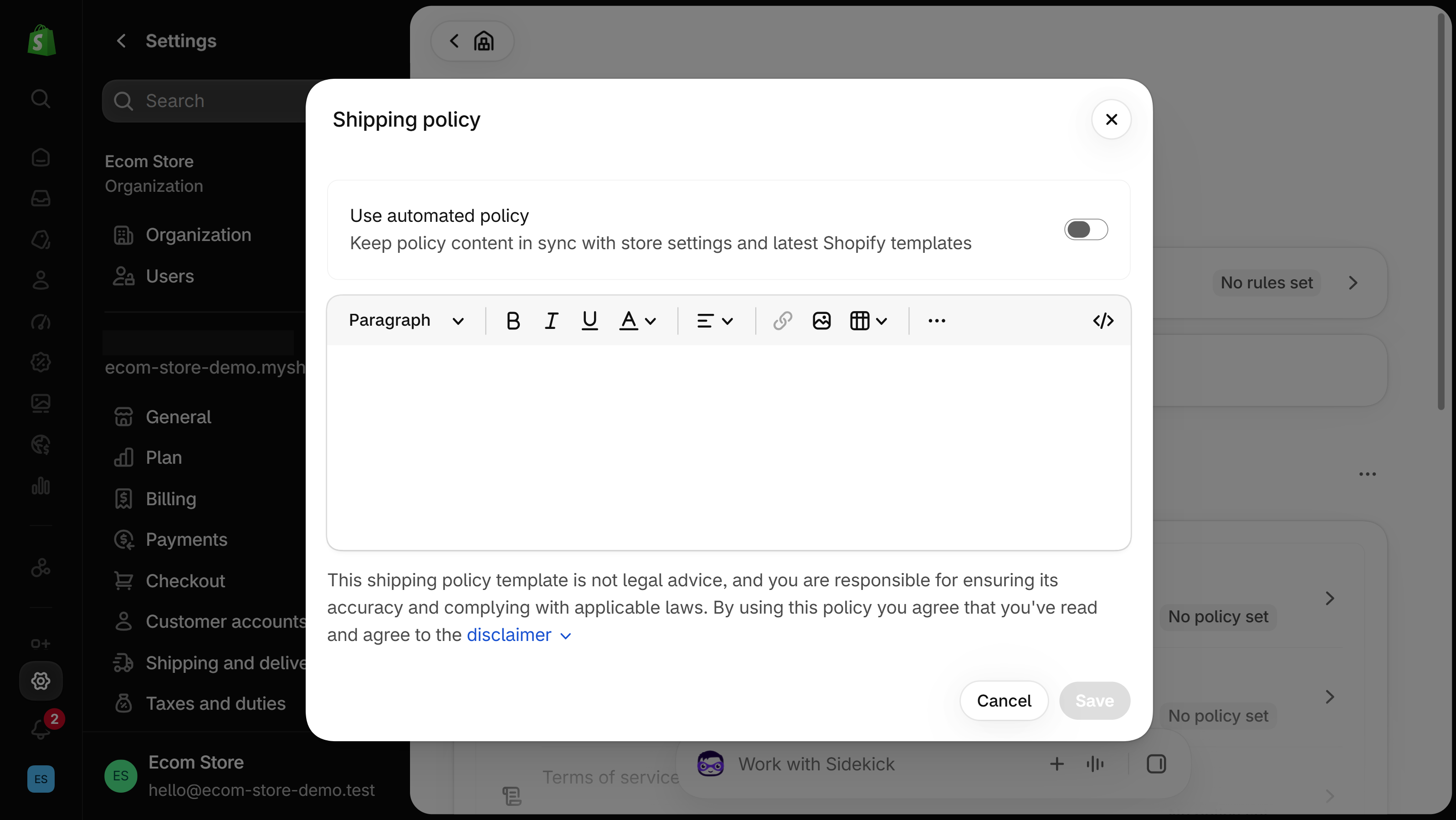Open Billing settings
The image size is (1456, 820).
tap(155, 499)
